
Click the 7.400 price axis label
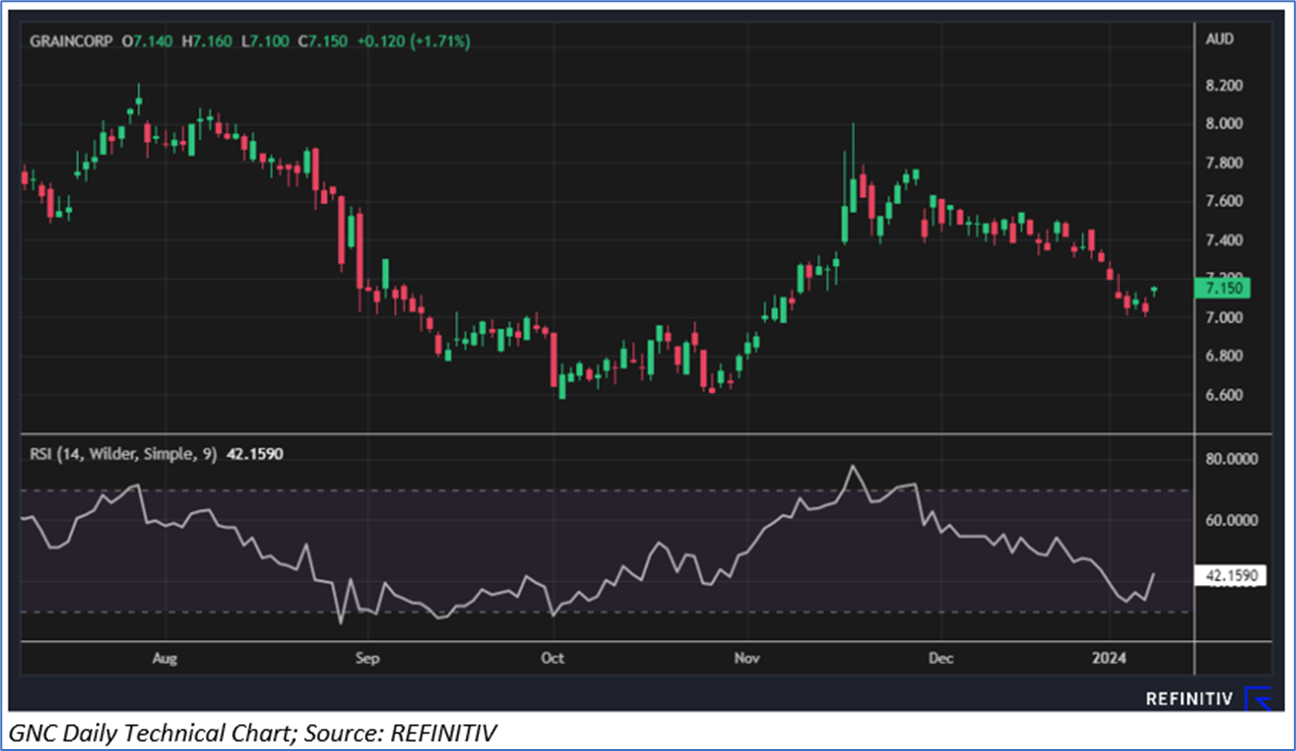click(x=1223, y=241)
